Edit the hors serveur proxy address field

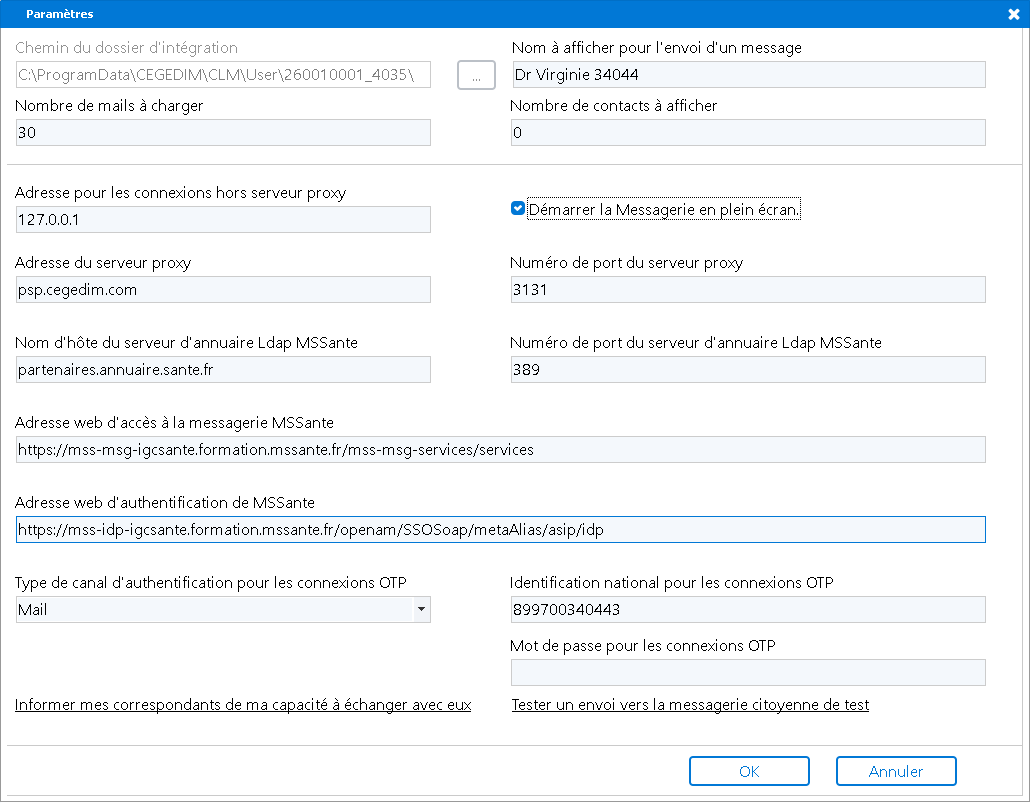(223, 219)
